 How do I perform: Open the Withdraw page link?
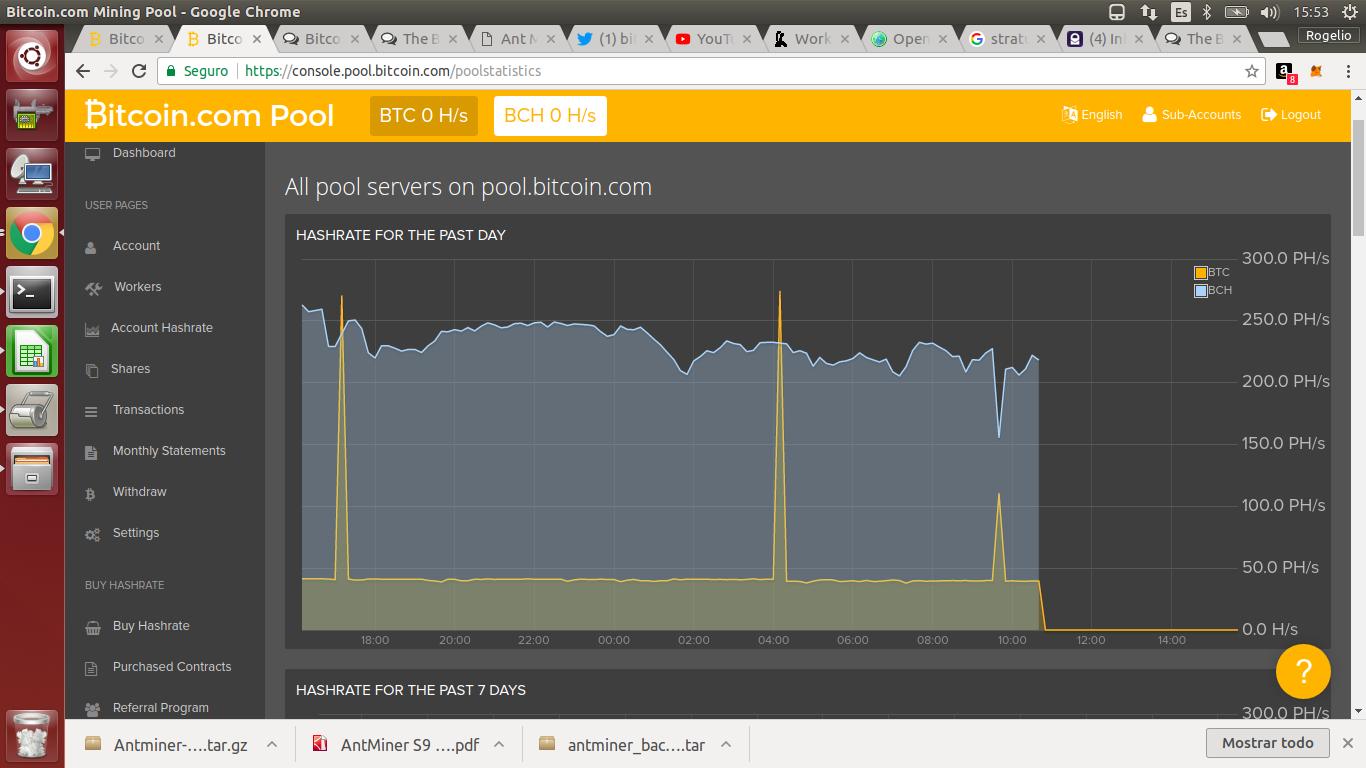pyautogui.click(x=139, y=492)
